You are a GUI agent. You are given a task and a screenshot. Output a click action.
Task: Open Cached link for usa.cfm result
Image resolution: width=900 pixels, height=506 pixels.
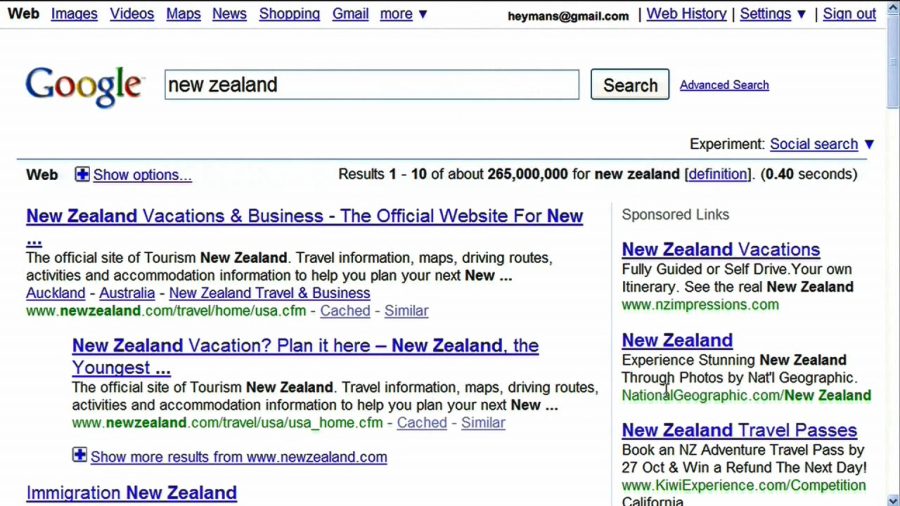pos(345,311)
